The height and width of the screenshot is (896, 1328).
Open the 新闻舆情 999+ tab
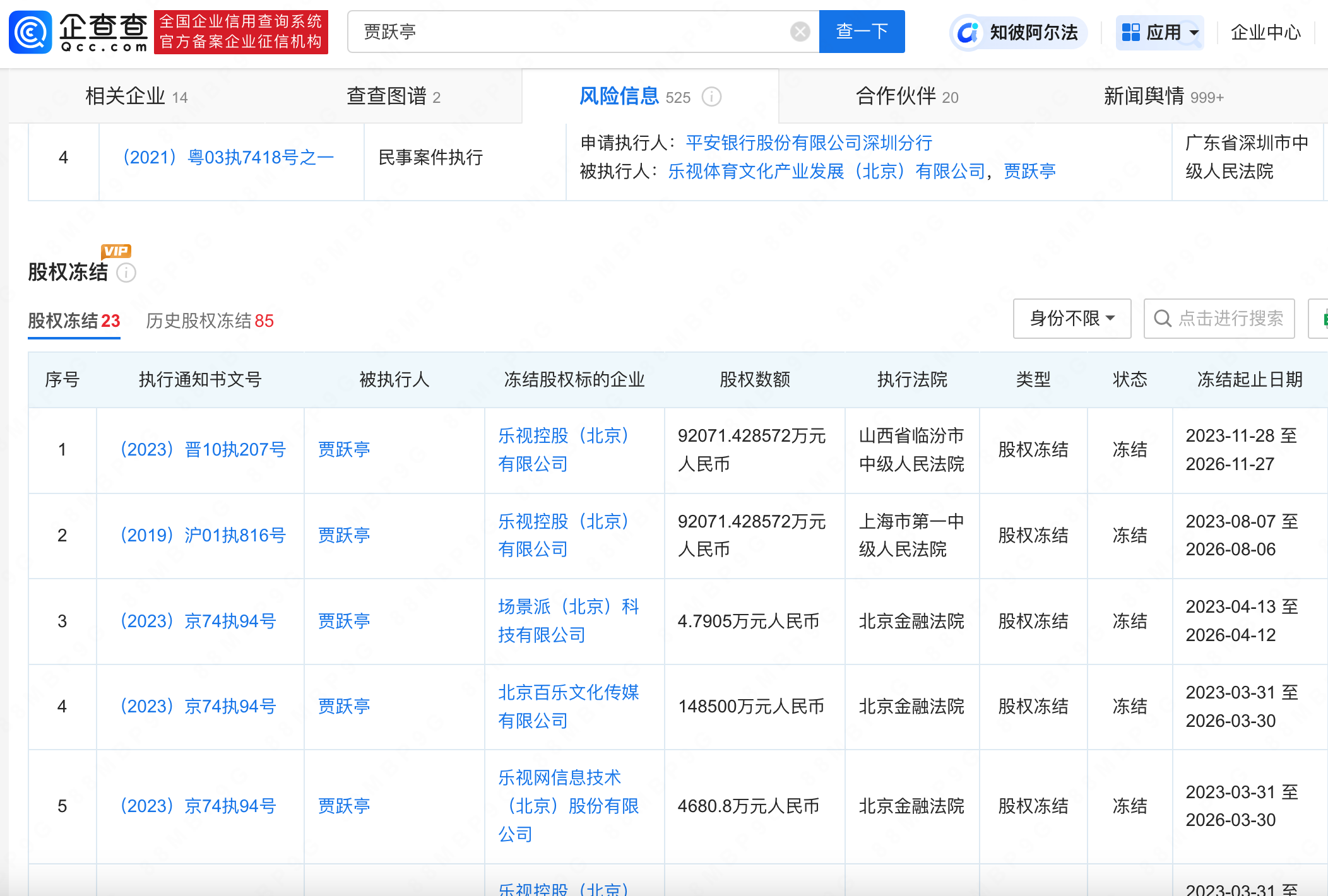1164,97
